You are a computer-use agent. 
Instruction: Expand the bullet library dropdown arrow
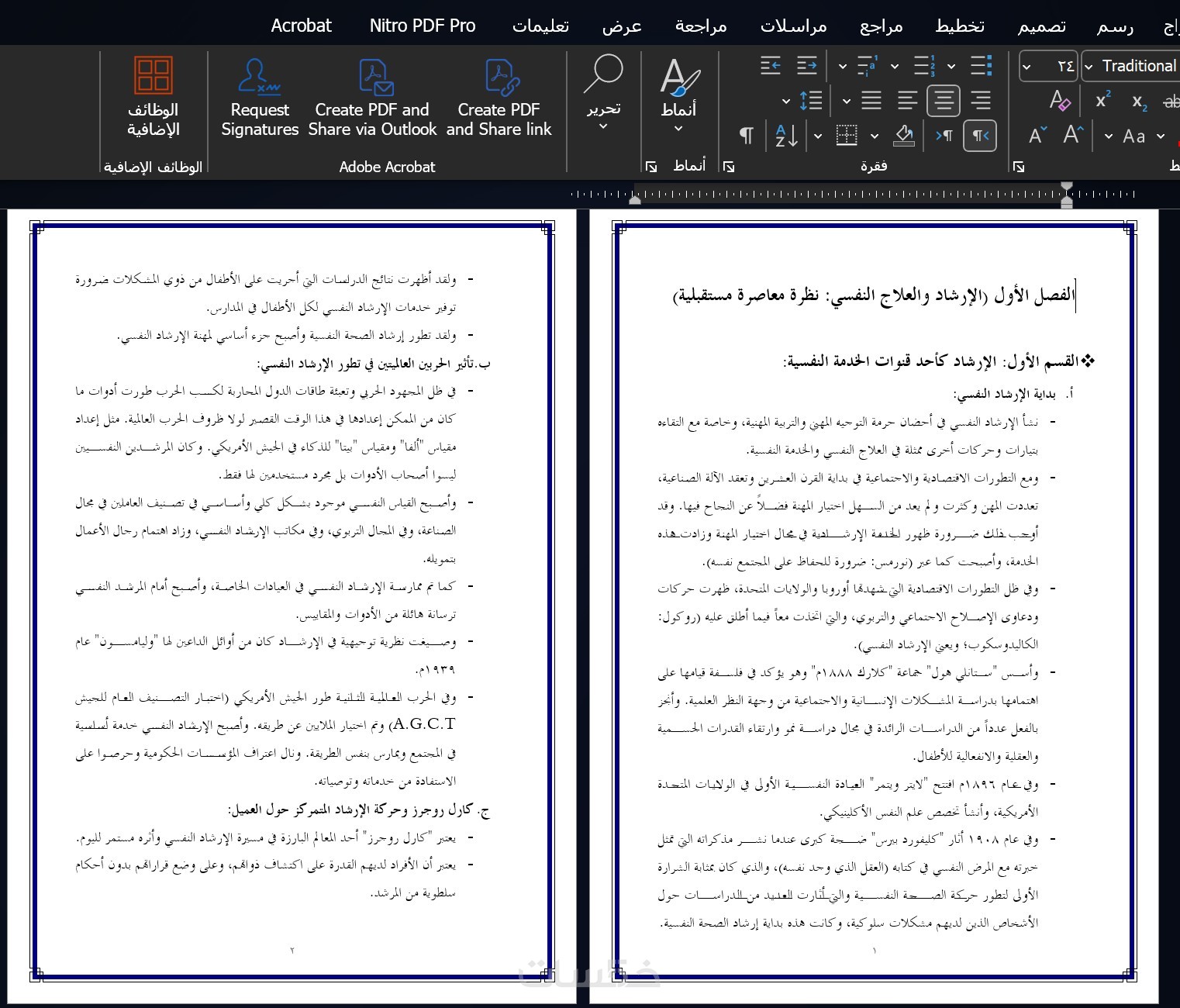[x=951, y=67]
